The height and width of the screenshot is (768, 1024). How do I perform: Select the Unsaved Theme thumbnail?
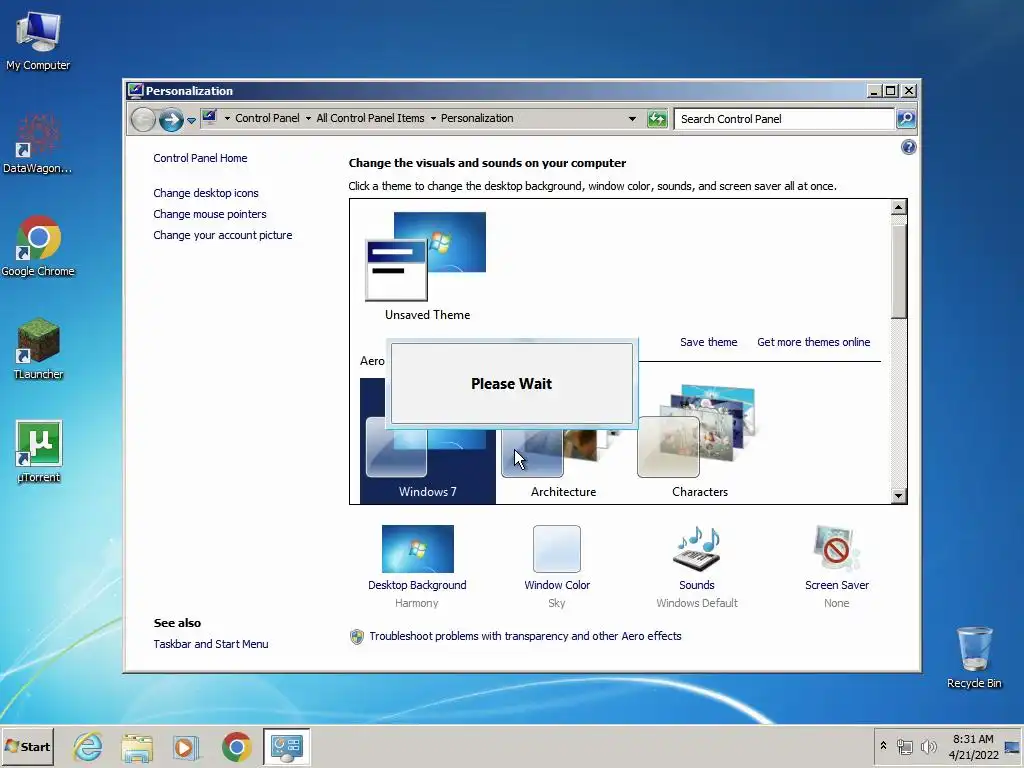pos(427,266)
